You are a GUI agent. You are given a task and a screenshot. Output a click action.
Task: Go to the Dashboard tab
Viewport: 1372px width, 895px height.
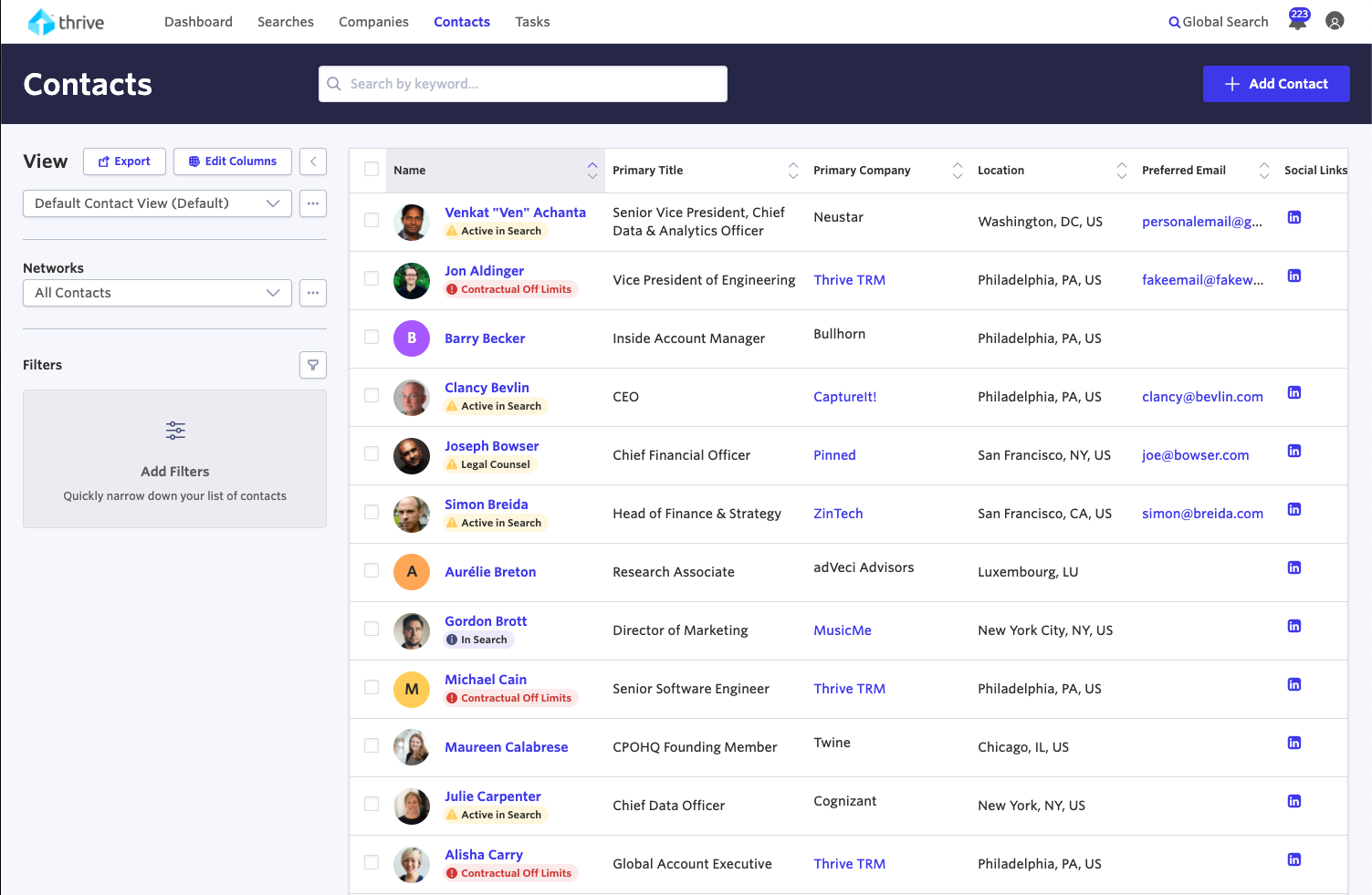pos(198,22)
